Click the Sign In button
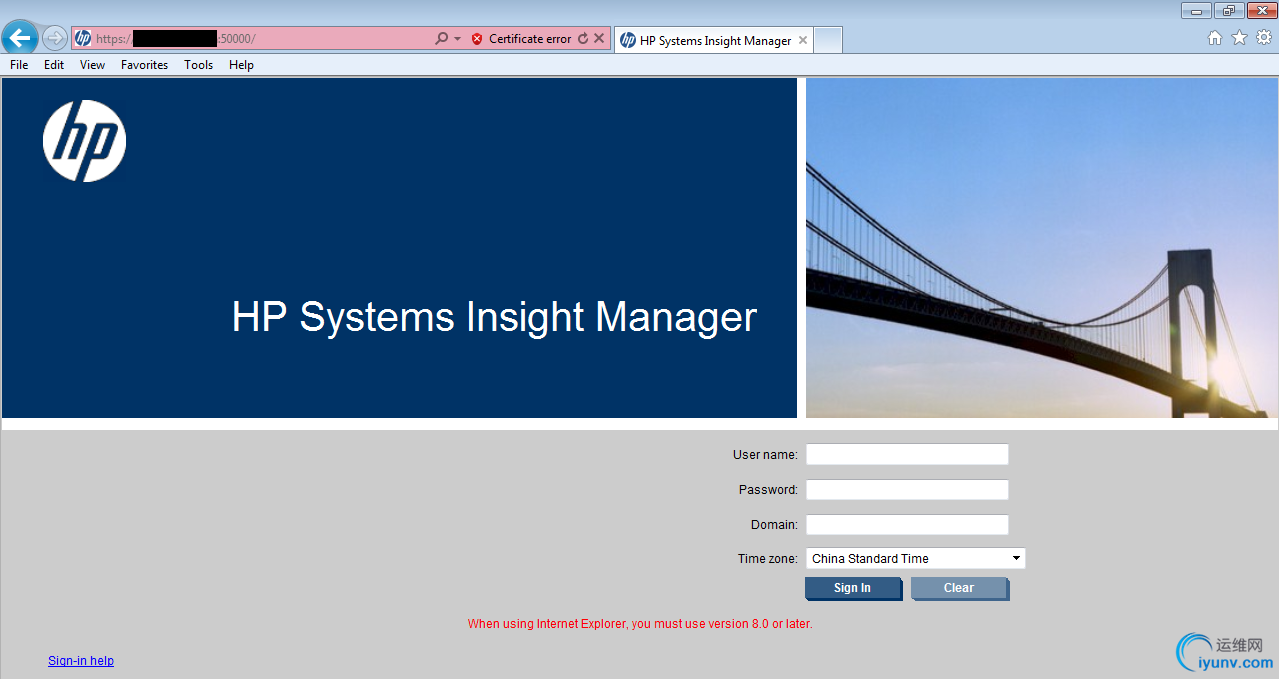1279x679 pixels. click(853, 588)
